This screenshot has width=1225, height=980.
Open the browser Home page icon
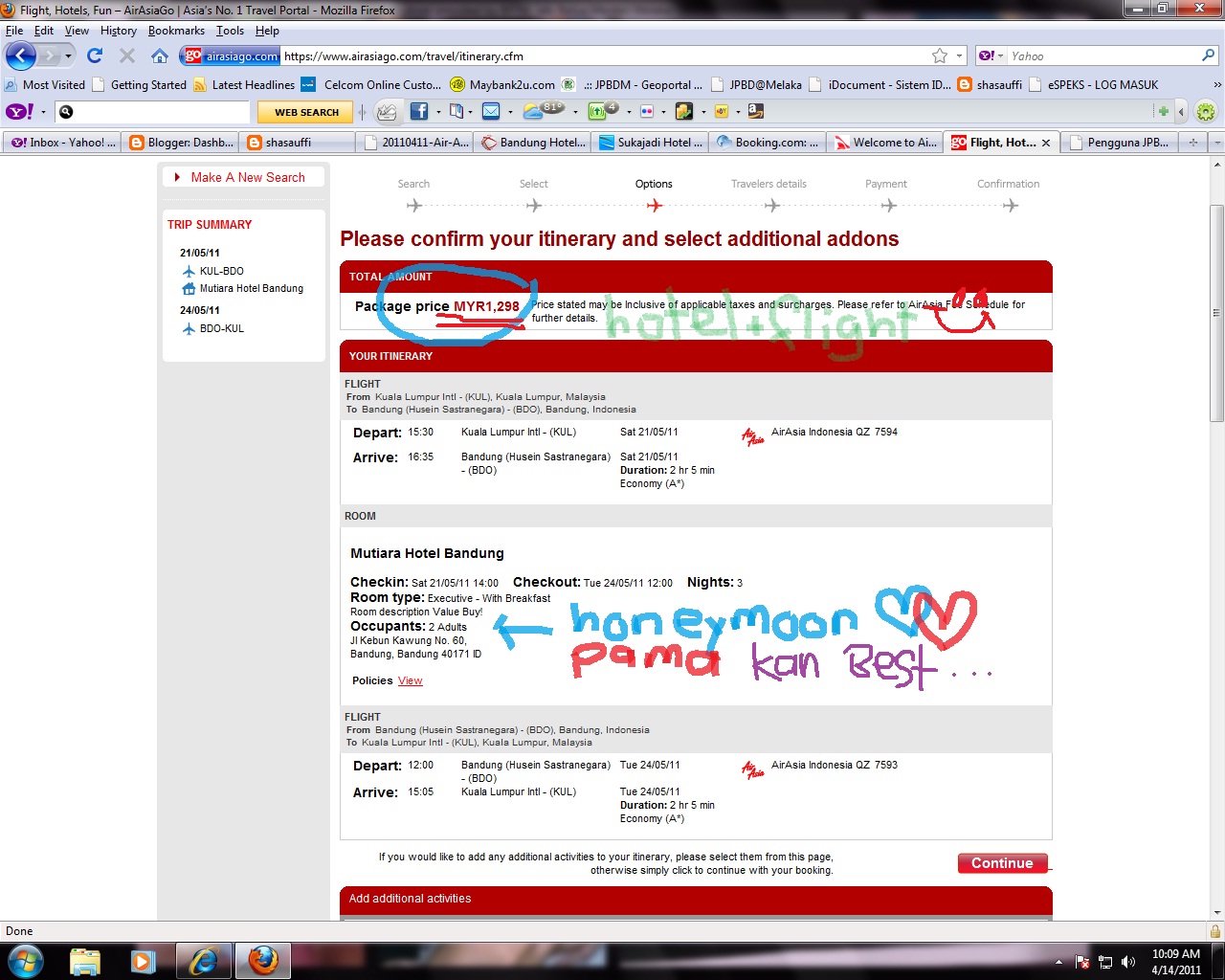coord(160,56)
